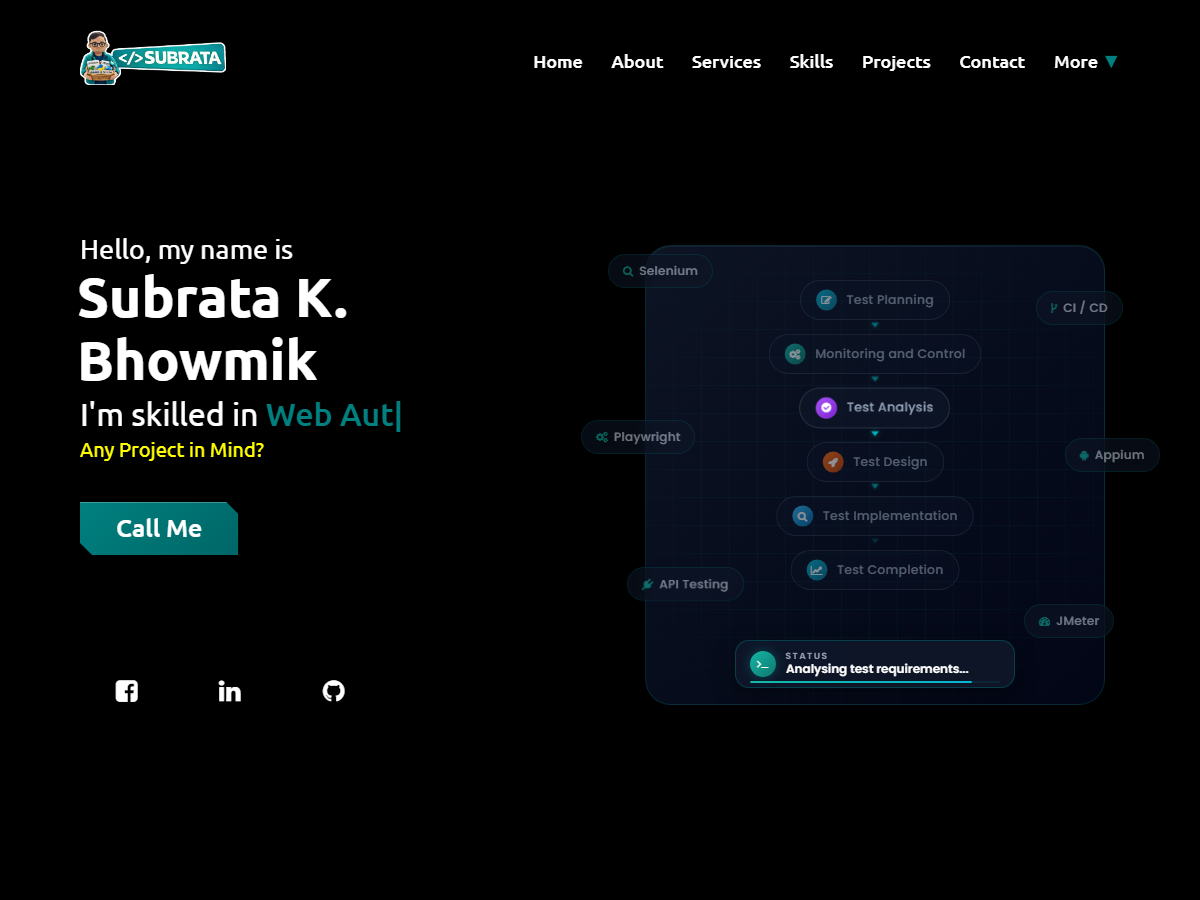Click the CI / CD branch icon
This screenshot has height=900, width=1200.
coord(1054,308)
